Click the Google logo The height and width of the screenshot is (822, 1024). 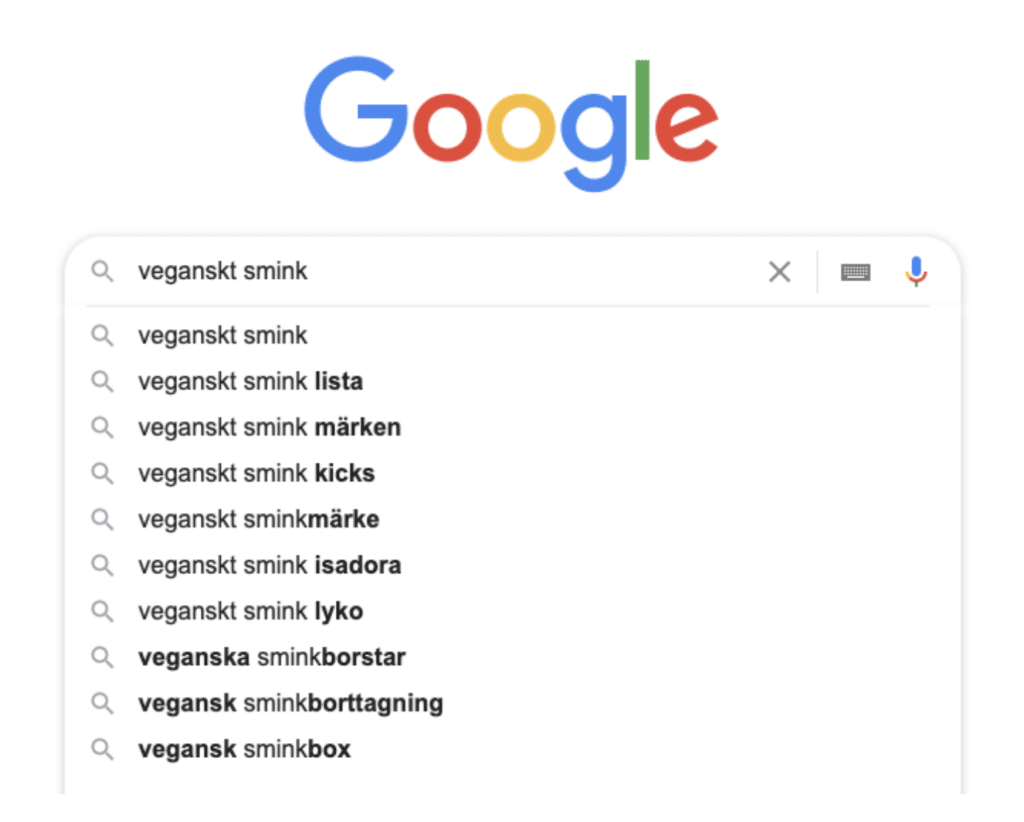point(511,120)
